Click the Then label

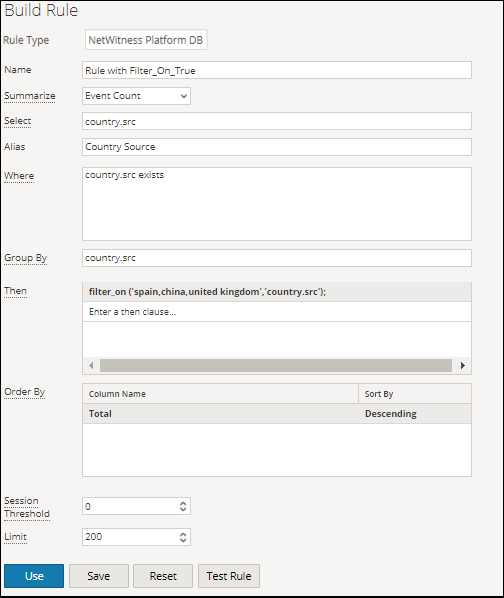click(15, 291)
